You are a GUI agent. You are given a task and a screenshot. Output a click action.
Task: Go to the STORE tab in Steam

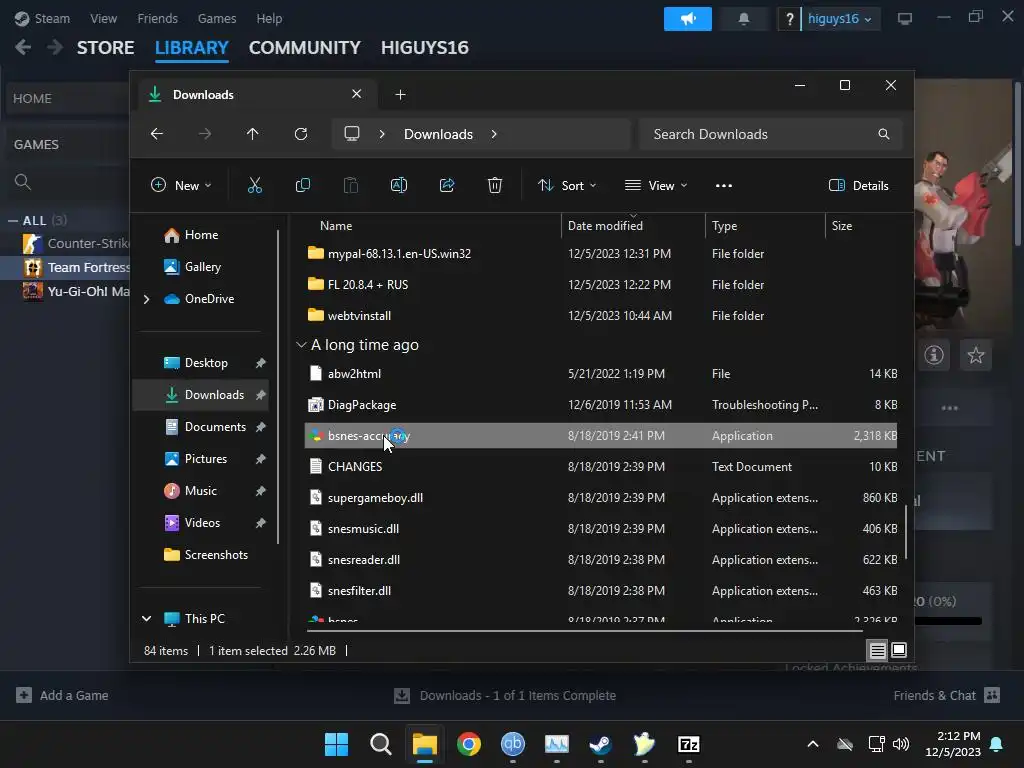coord(106,48)
